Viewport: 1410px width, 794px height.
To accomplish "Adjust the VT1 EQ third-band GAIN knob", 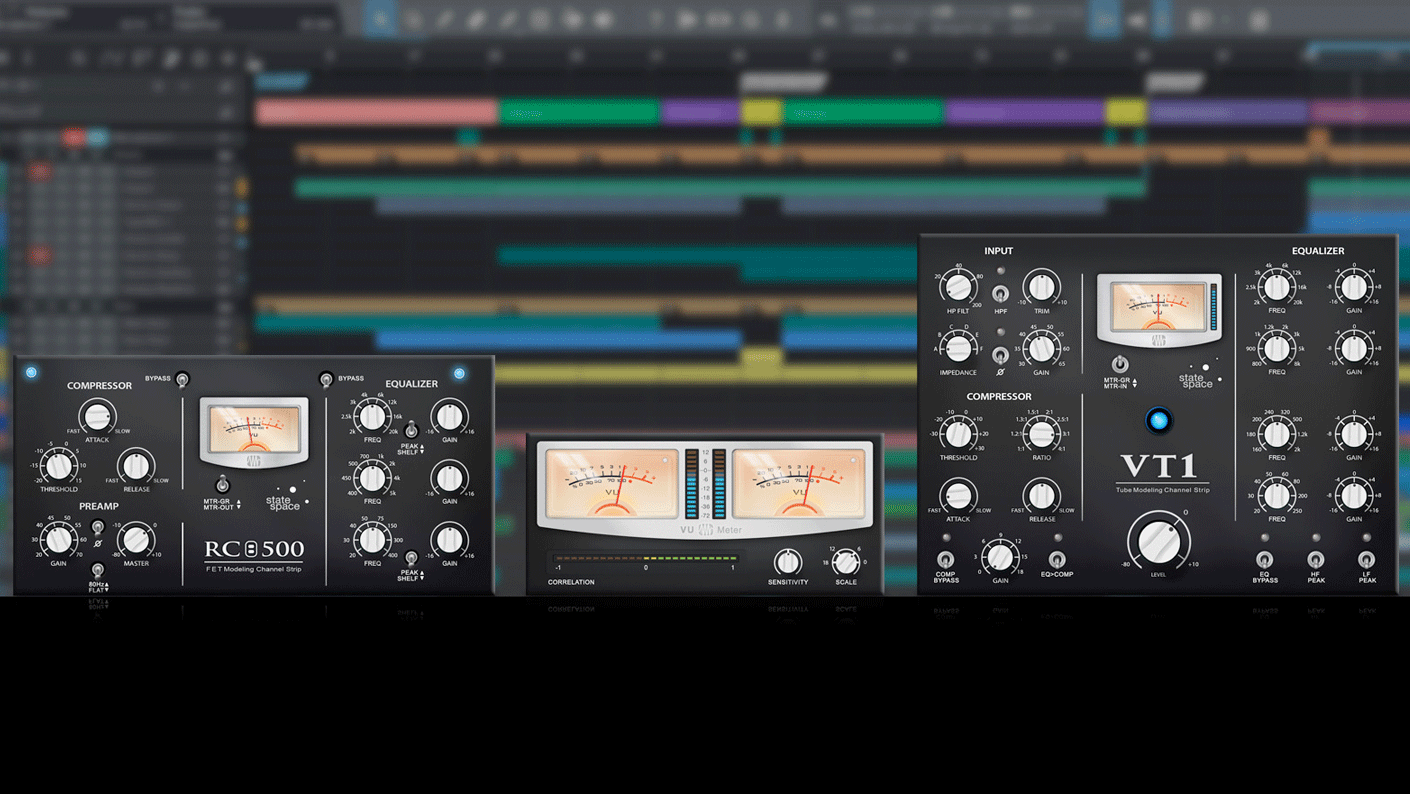I will click(1354, 433).
